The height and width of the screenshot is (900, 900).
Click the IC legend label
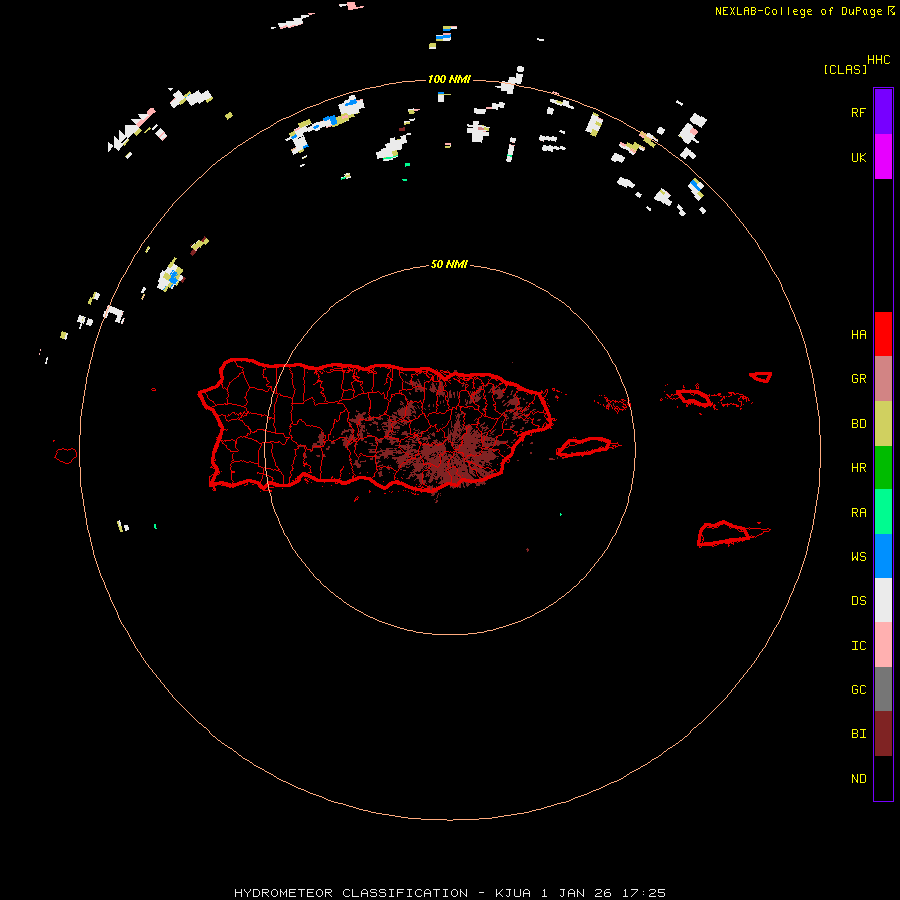pyautogui.click(x=858, y=646)
